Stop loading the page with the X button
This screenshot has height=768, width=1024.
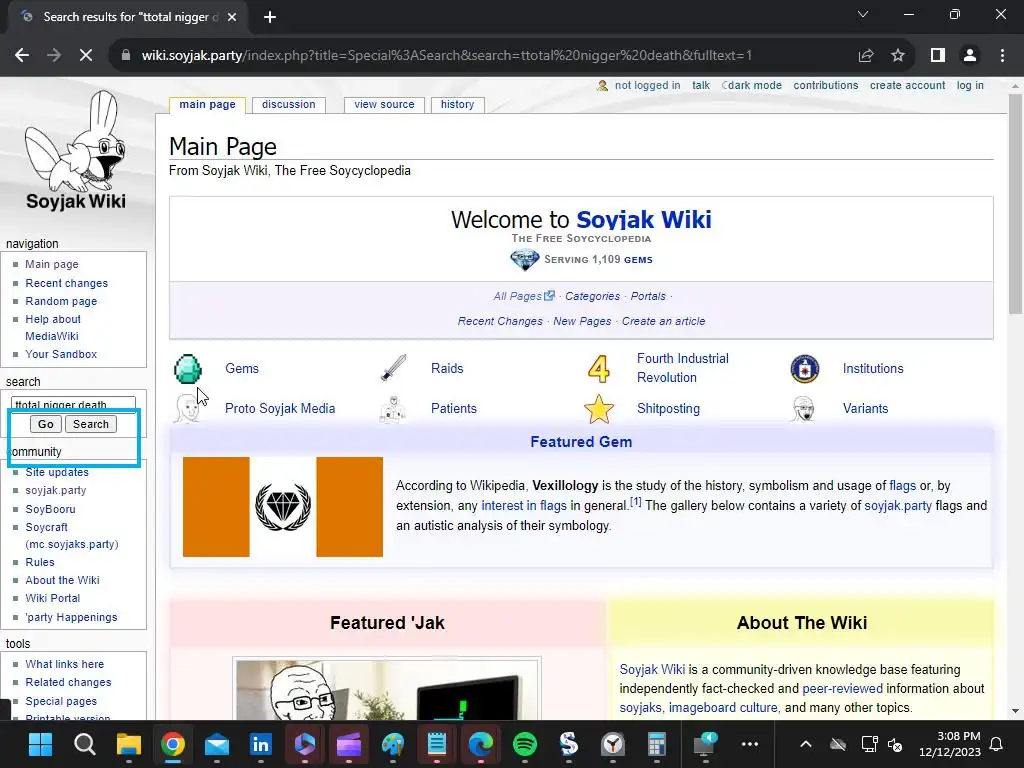pyautogui.click(x=86, y=56)
